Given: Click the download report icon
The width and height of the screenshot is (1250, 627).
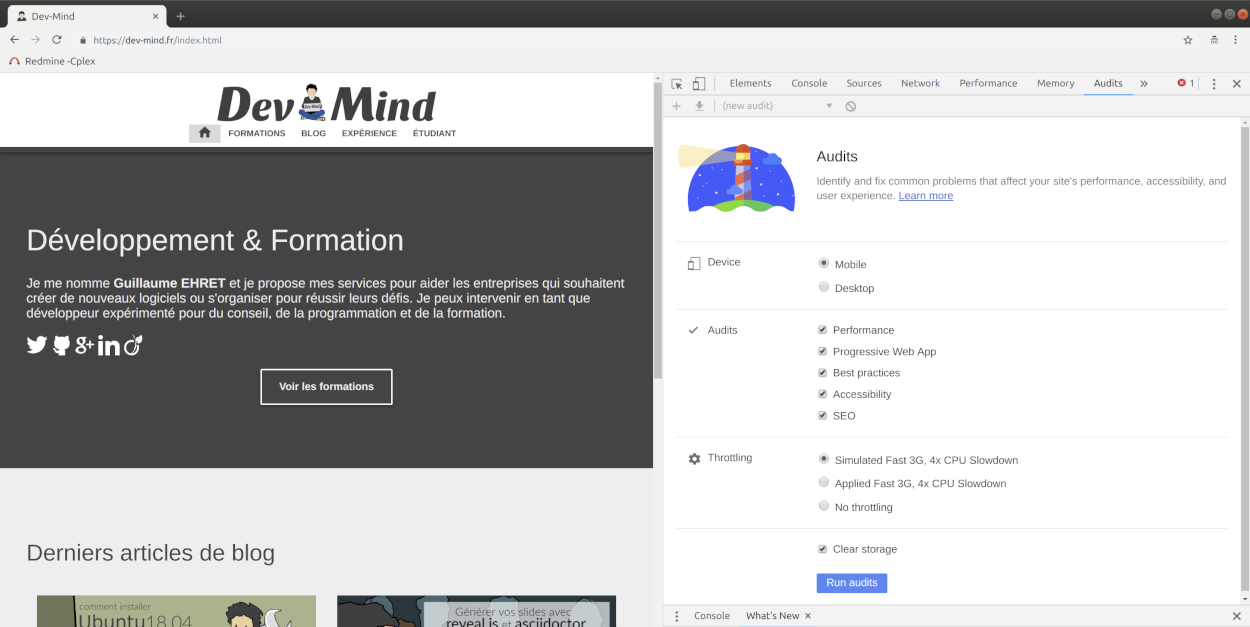Looking at the screenshot, I should tap(699, 106).
